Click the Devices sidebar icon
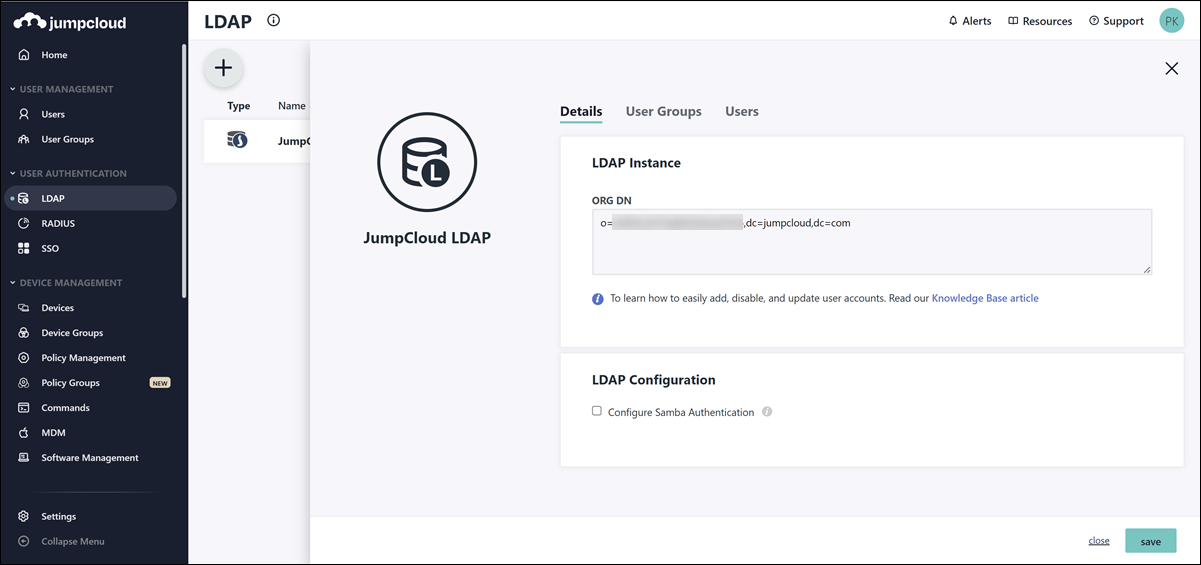The height and width of the screenshot is (565, 1201). [x=24, y=308]
